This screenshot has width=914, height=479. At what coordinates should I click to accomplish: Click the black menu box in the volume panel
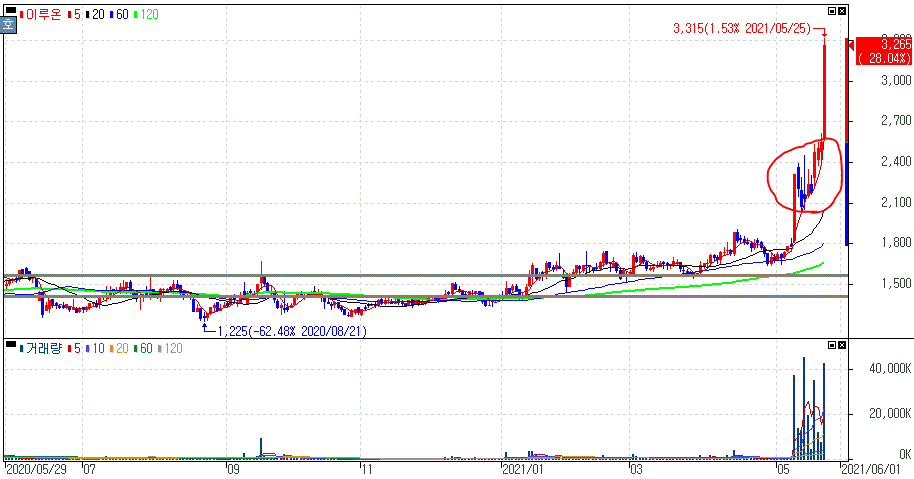[x=10, y=344]
